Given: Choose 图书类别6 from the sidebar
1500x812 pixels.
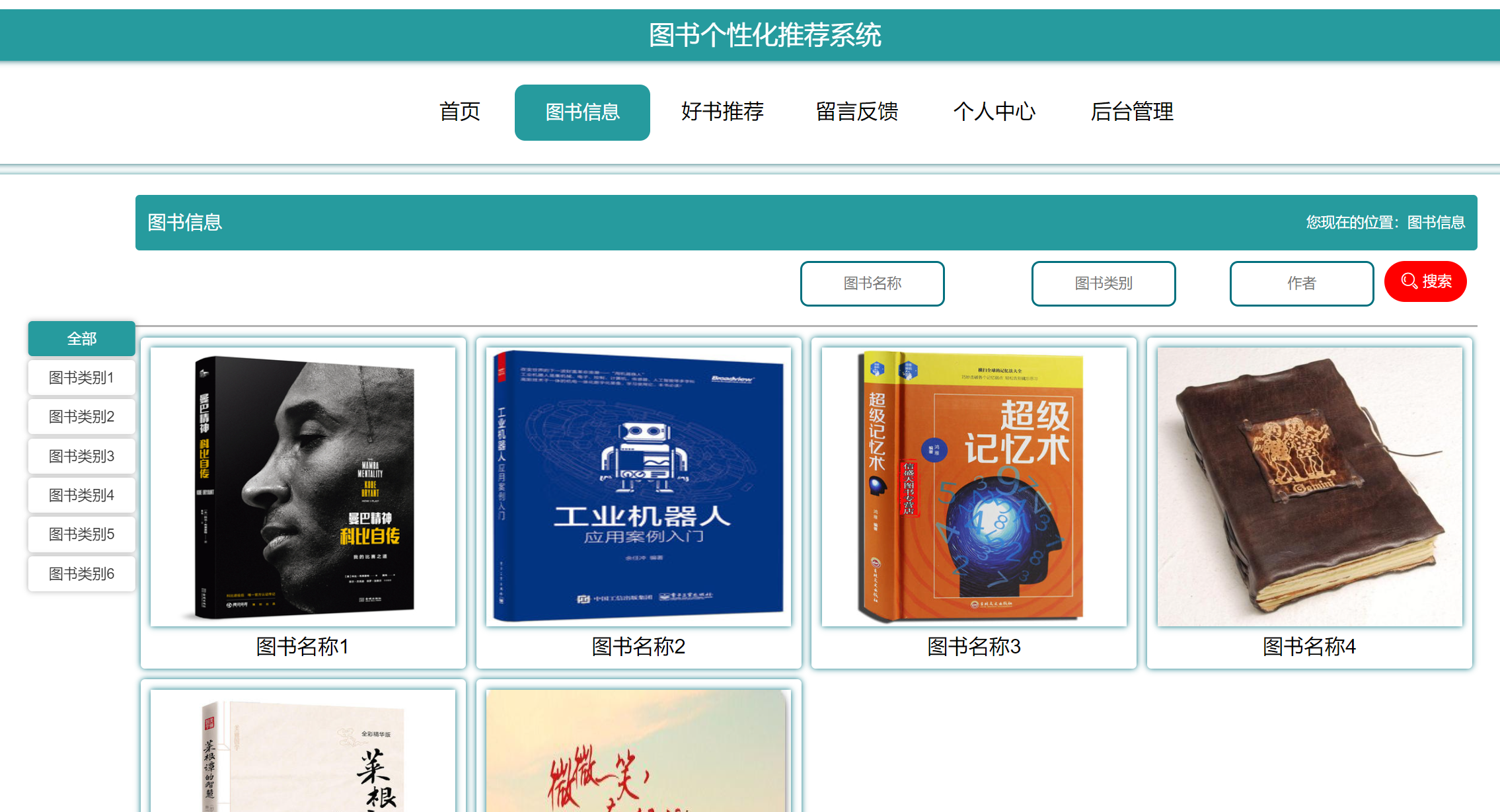Looking at the screenshot, I should 81,573.
